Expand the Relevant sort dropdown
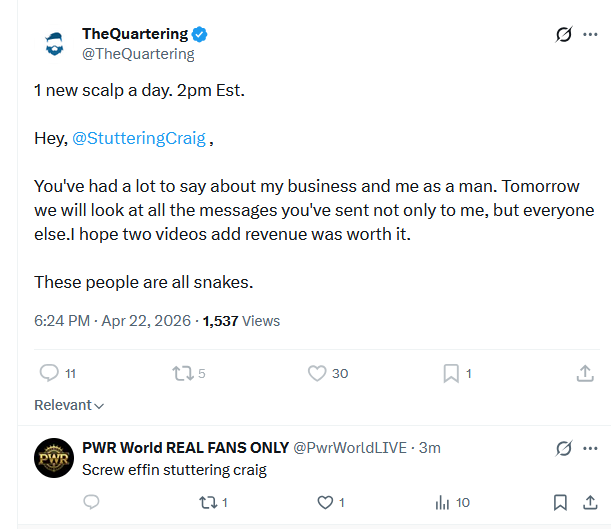 pos(69,405)
